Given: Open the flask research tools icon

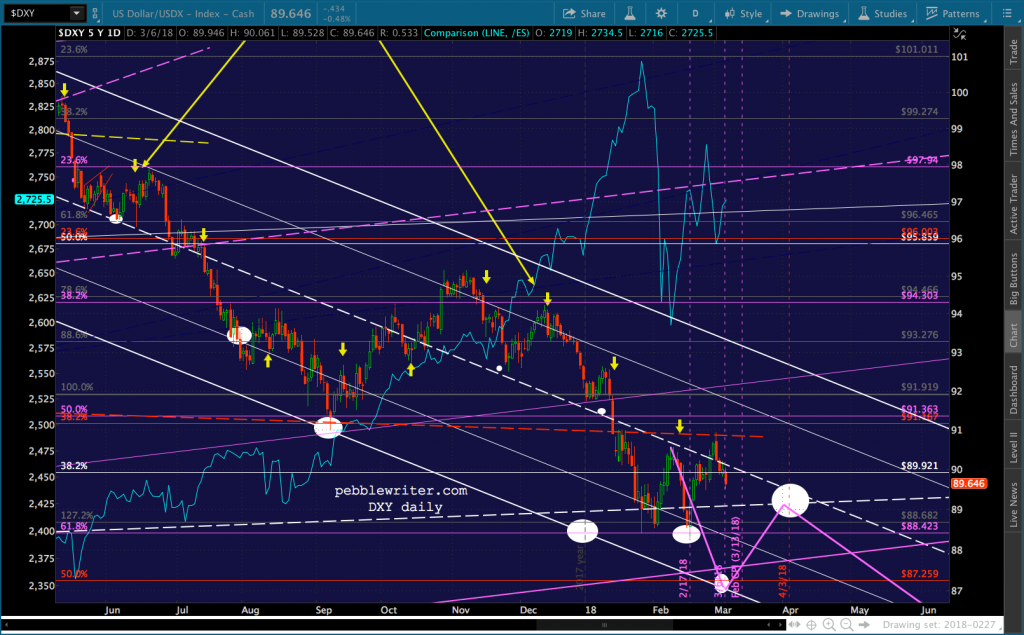Looking at the screenshot, I should coord(630,13).
